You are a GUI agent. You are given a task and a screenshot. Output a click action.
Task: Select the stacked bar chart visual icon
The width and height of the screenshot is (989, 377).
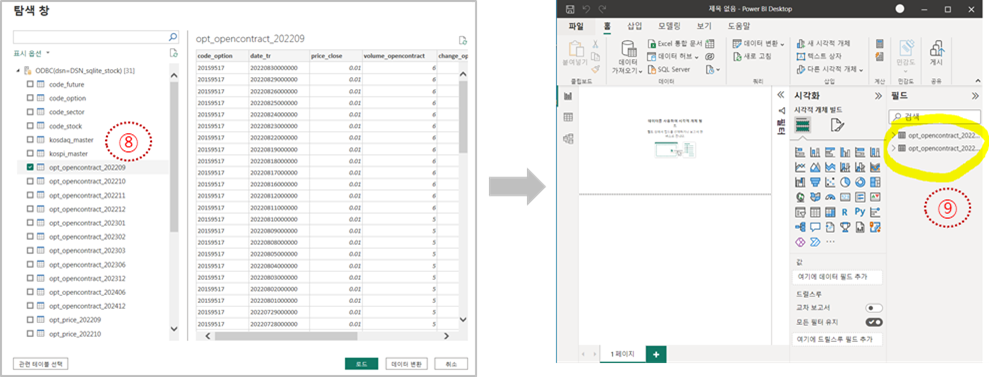coord(800,152)
